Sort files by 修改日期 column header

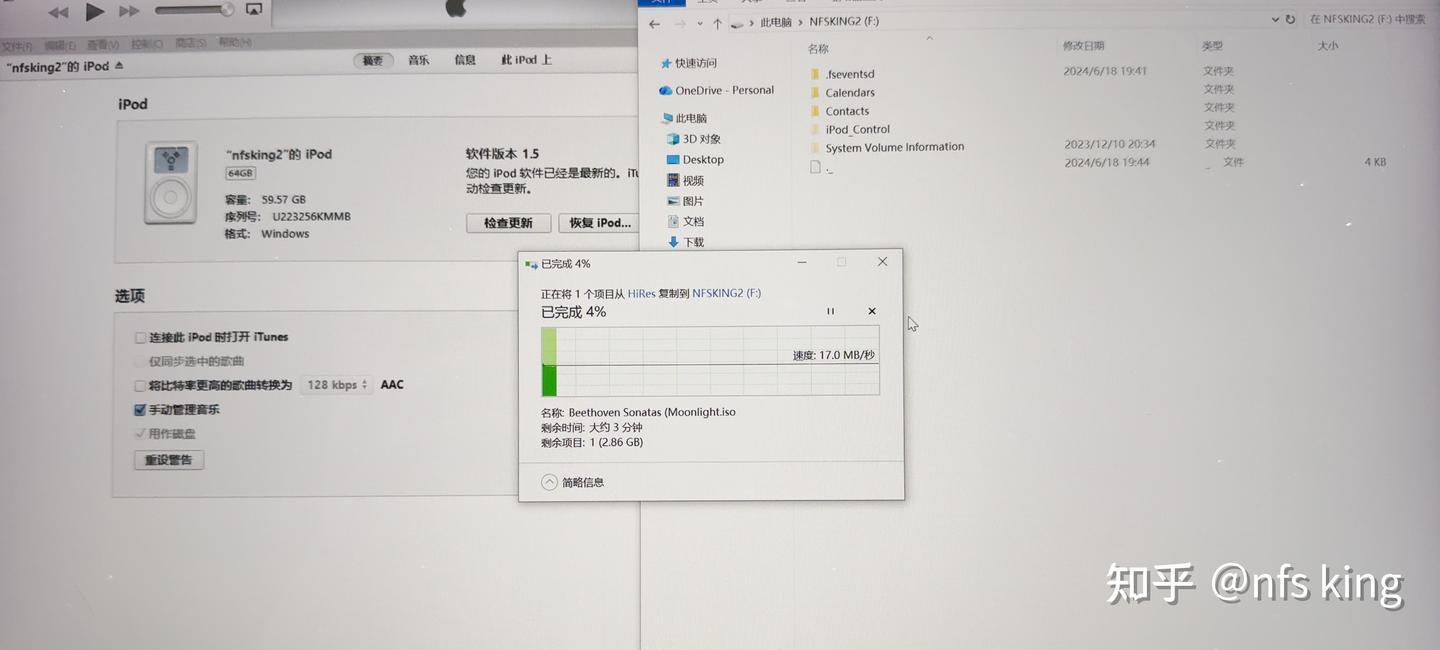(1083, 46)
